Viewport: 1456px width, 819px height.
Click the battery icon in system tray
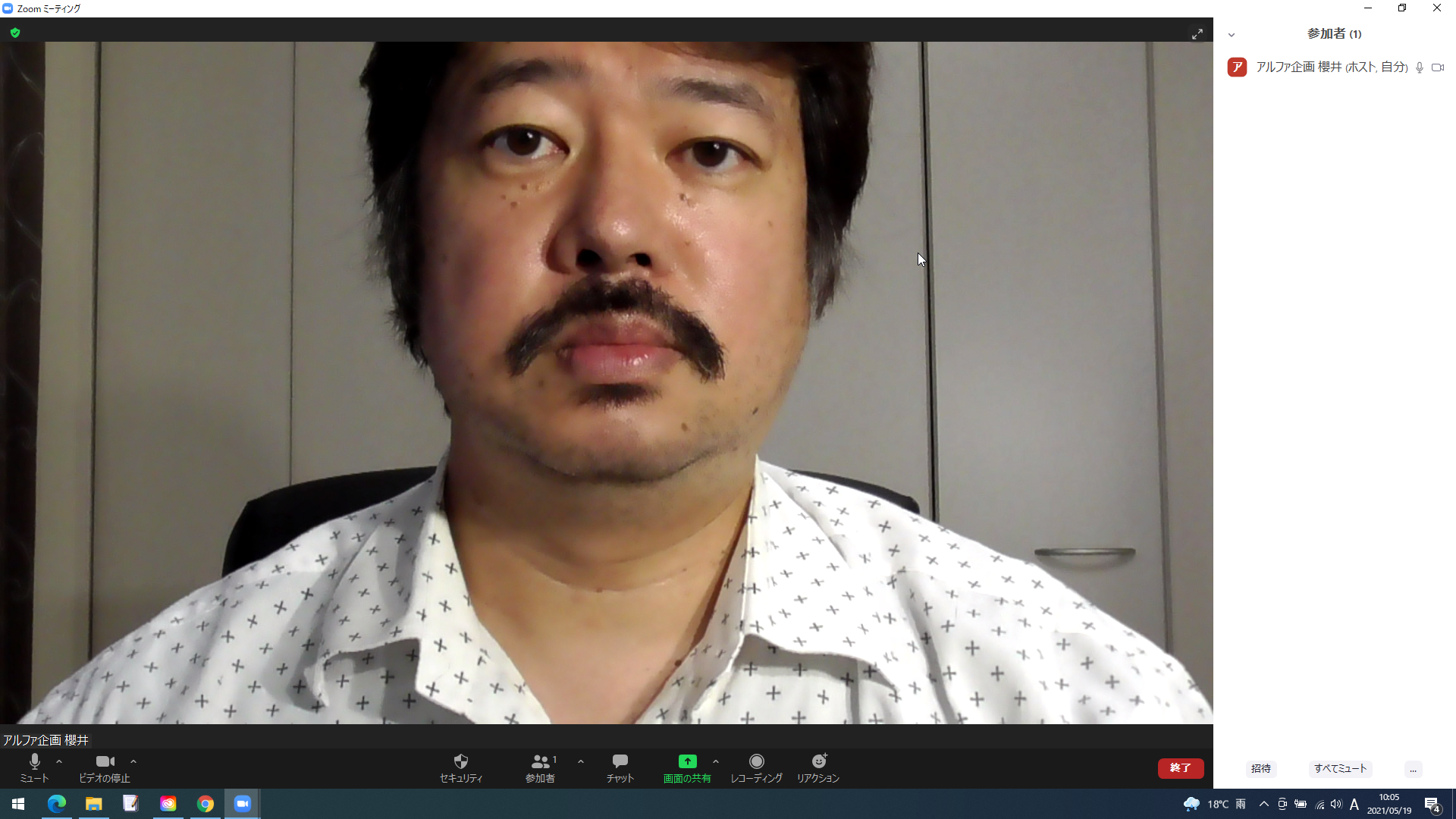pyautogui.click(x=1301, y=804)
